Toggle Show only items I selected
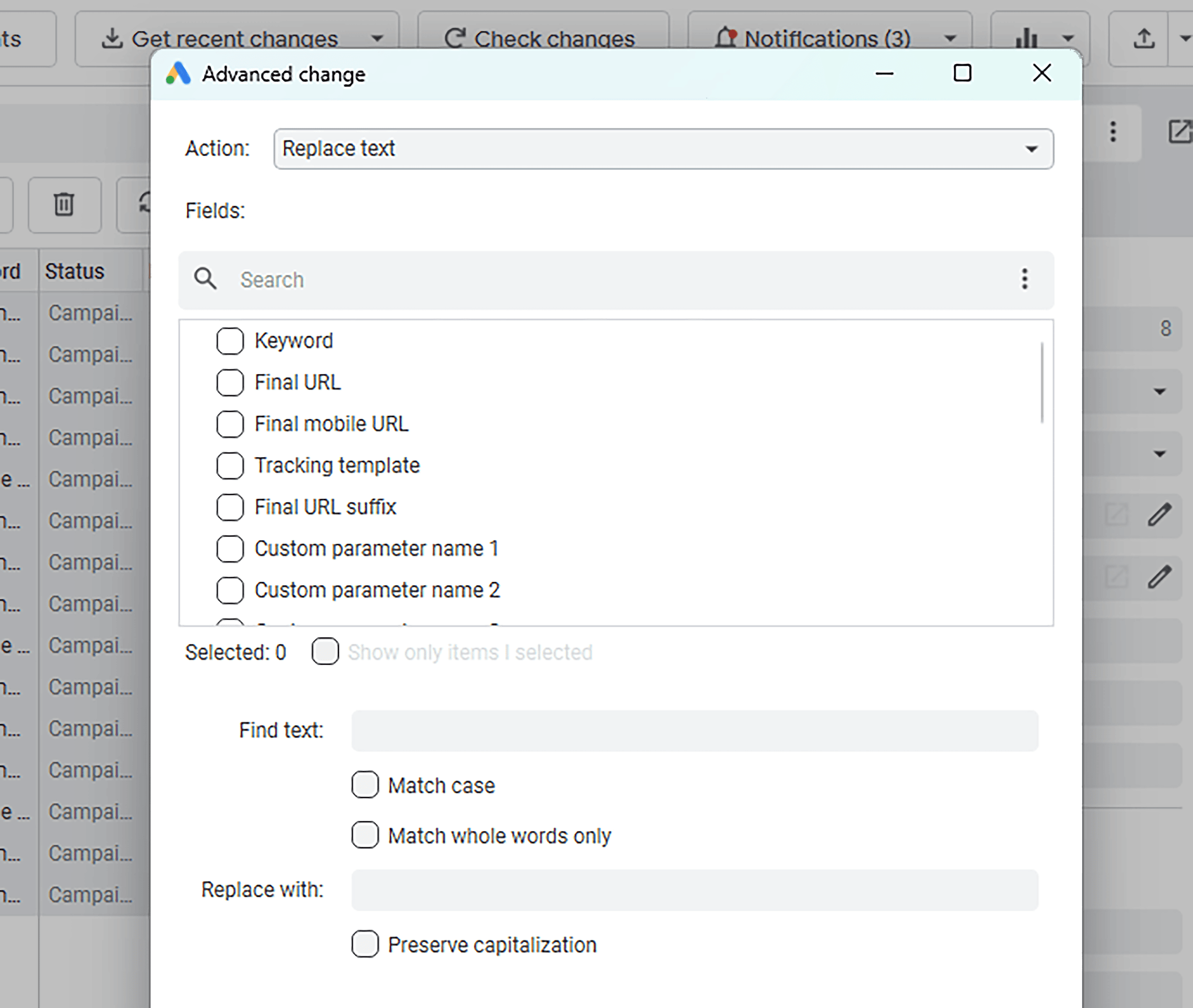This screenshot has height=1008, width=1193. (324, 651)
